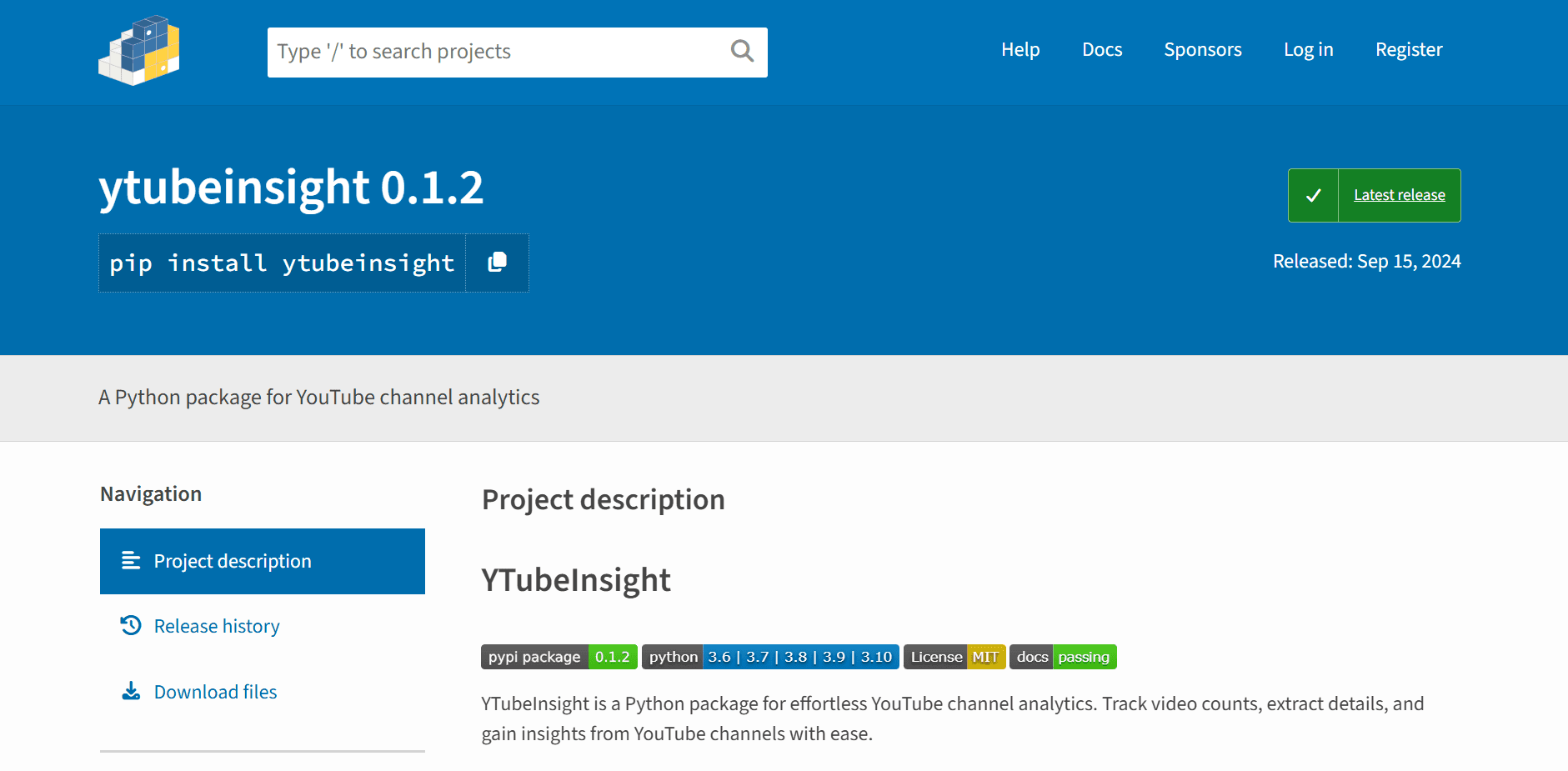Click the Register link
Viewport: 1568px width, 771px height.
(x=1409, y=50)
